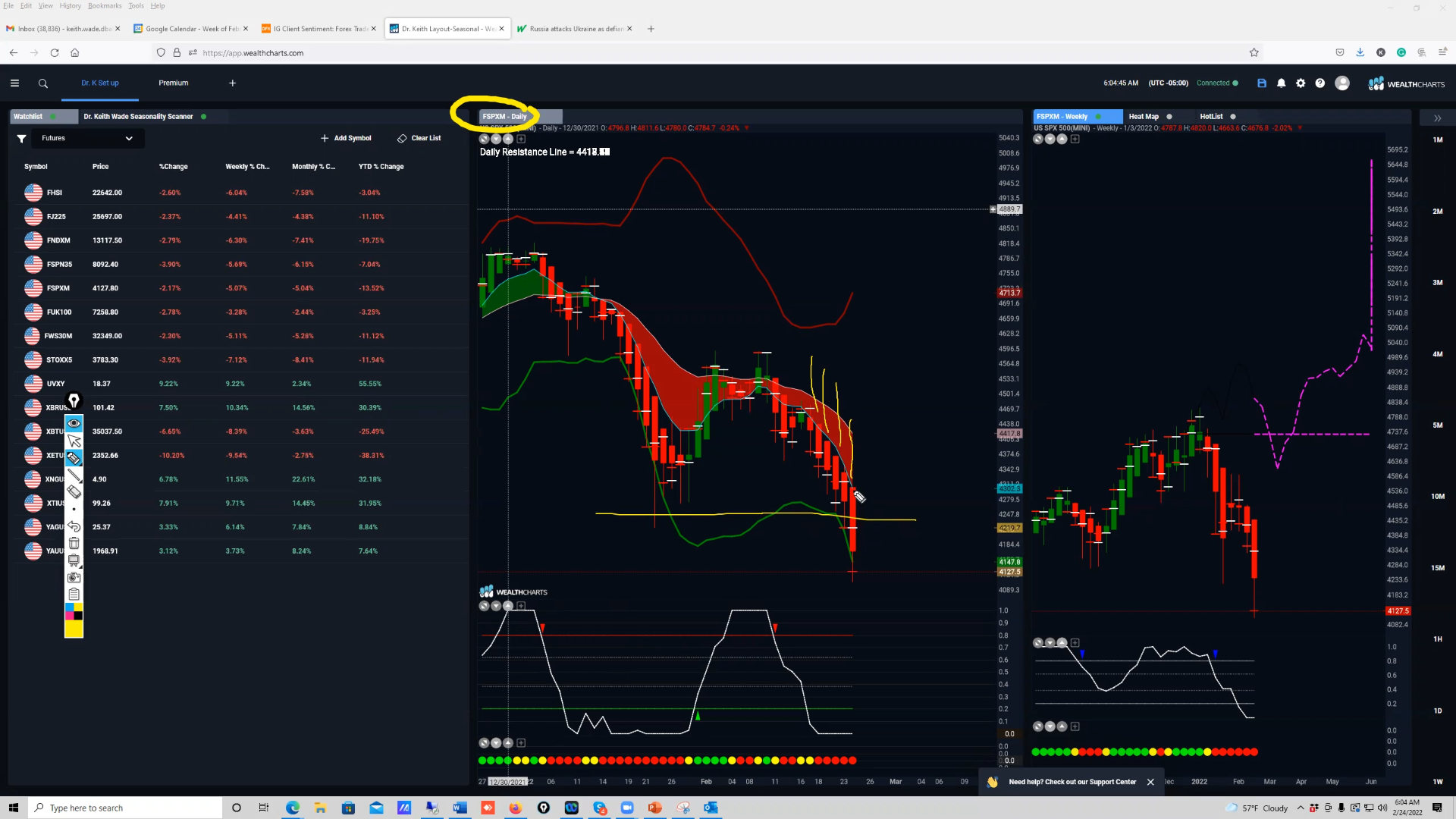Toggle Watchlist tab green link dot
Image resolution: width=1456 pixels, height=819 pixels.
click(53, 117)
